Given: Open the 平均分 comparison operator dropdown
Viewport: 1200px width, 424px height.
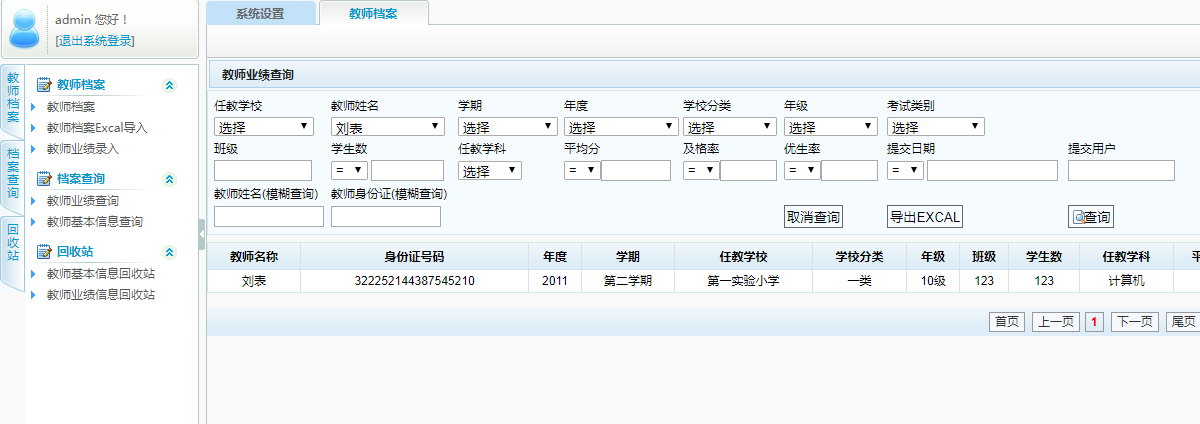Looking at the screenshot, I should (581, 171).
